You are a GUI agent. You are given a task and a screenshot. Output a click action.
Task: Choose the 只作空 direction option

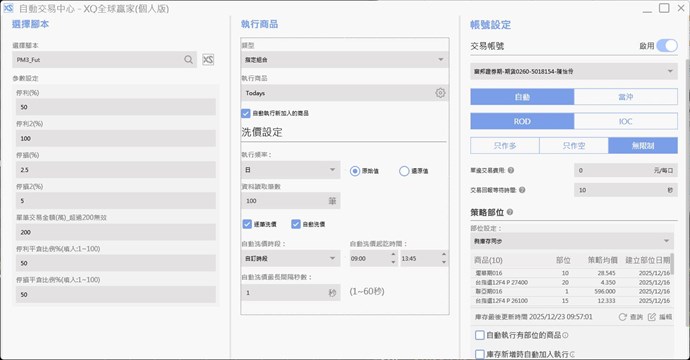click(x=574, y=146)
